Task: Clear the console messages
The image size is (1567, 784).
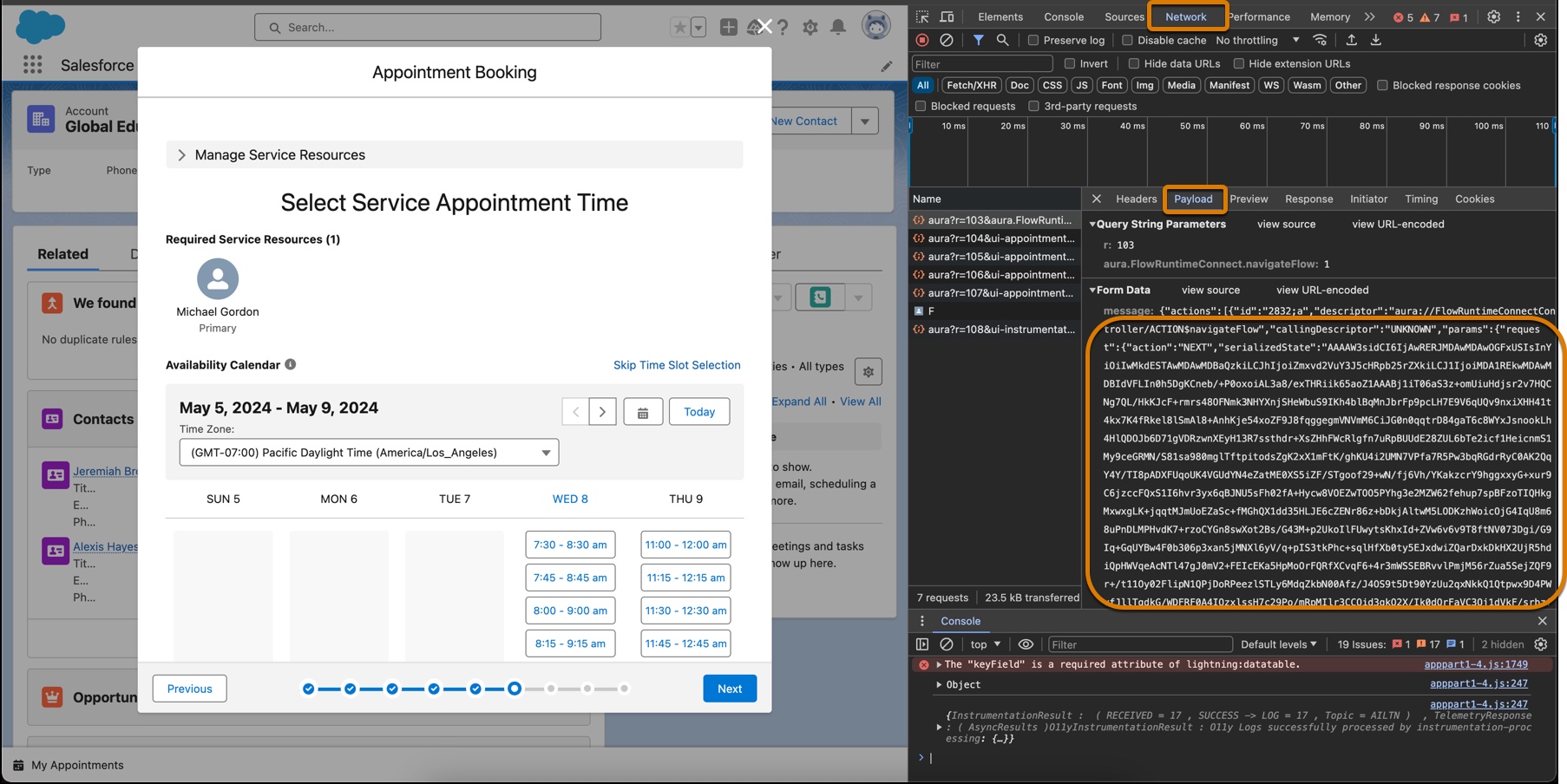Action: pos(947,644)
